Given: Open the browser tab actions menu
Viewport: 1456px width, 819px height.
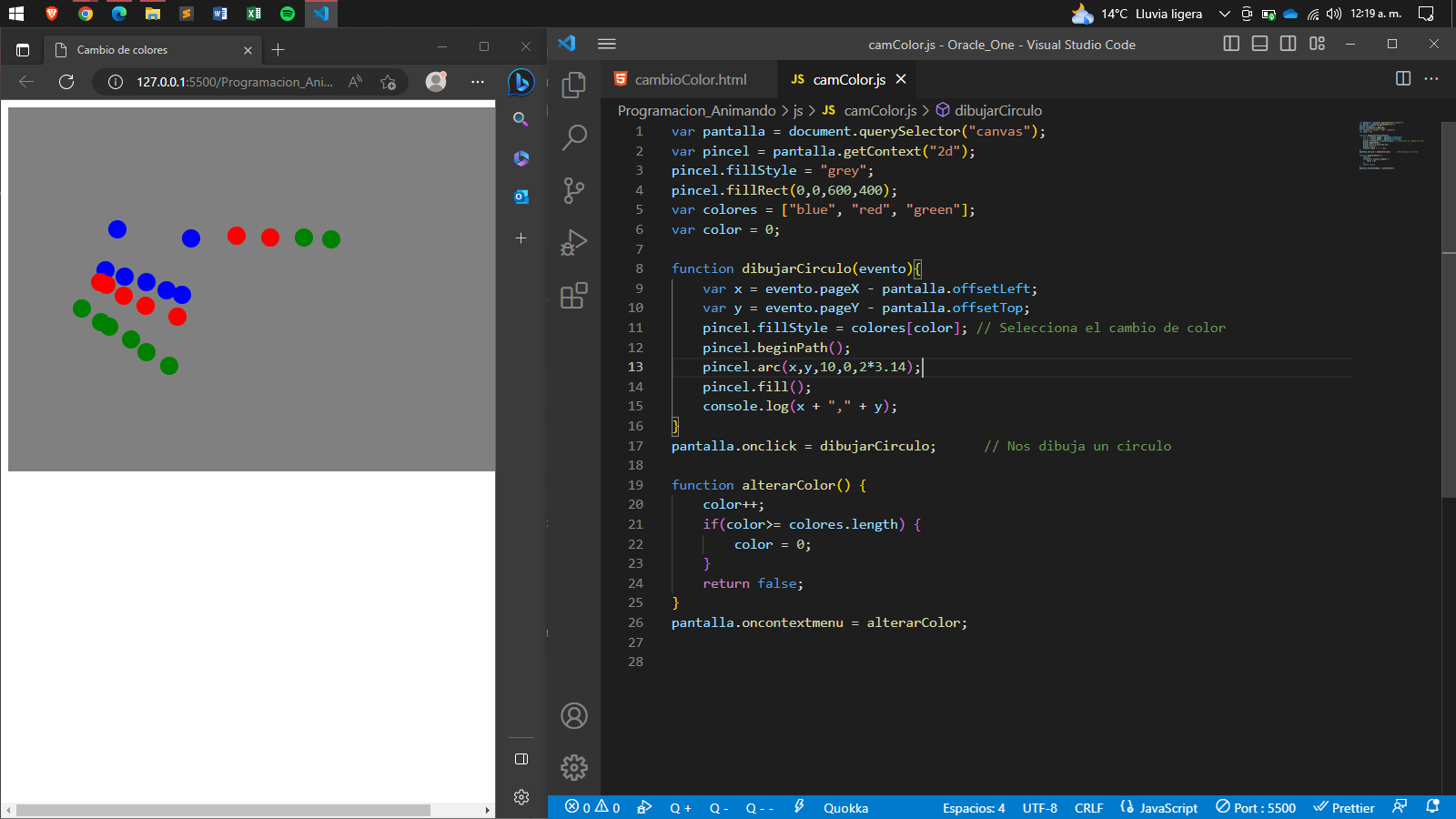Looking at the screenshot, I should 23,49.
